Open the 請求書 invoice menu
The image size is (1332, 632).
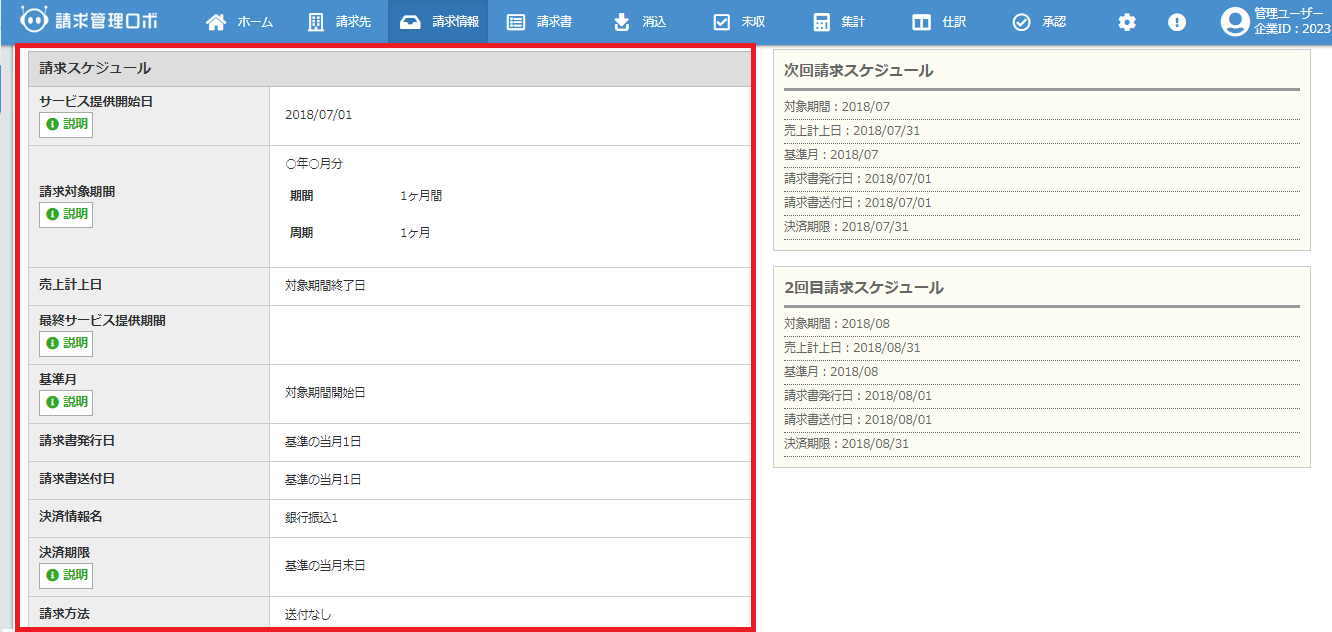(x=539, y=22)
